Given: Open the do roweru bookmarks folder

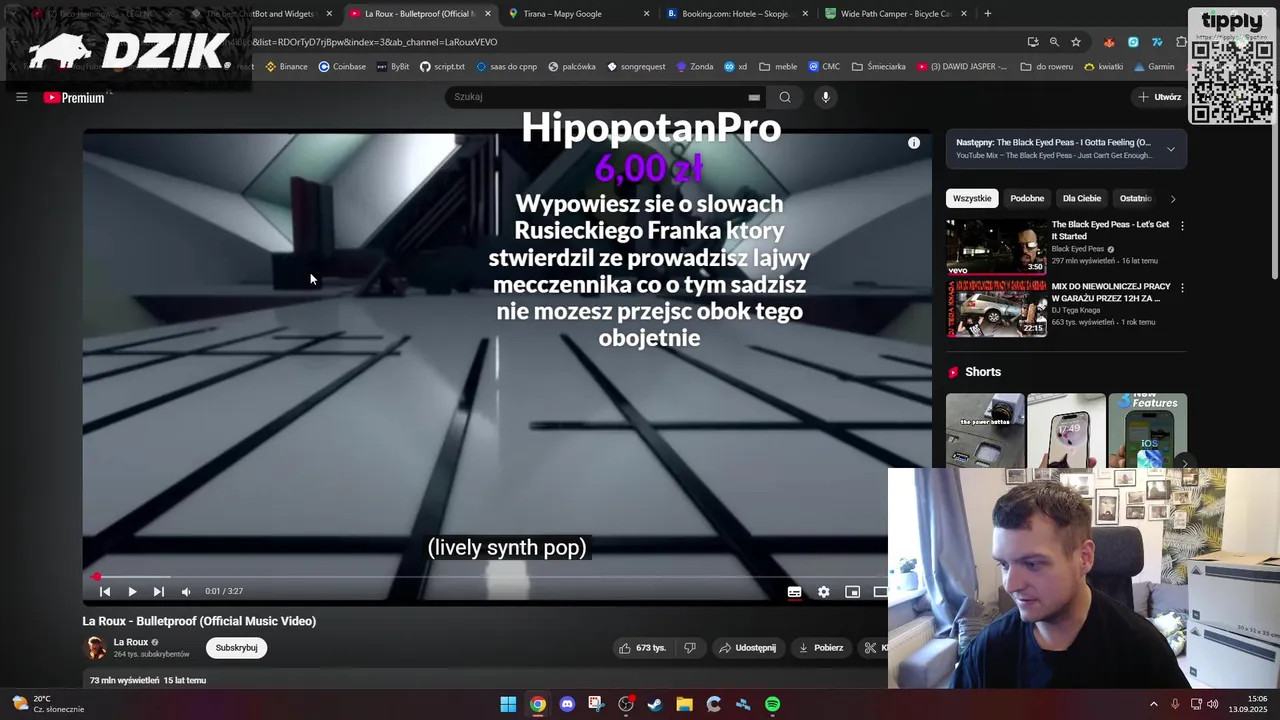Looking at the screenshot, I should [1047, 67].
